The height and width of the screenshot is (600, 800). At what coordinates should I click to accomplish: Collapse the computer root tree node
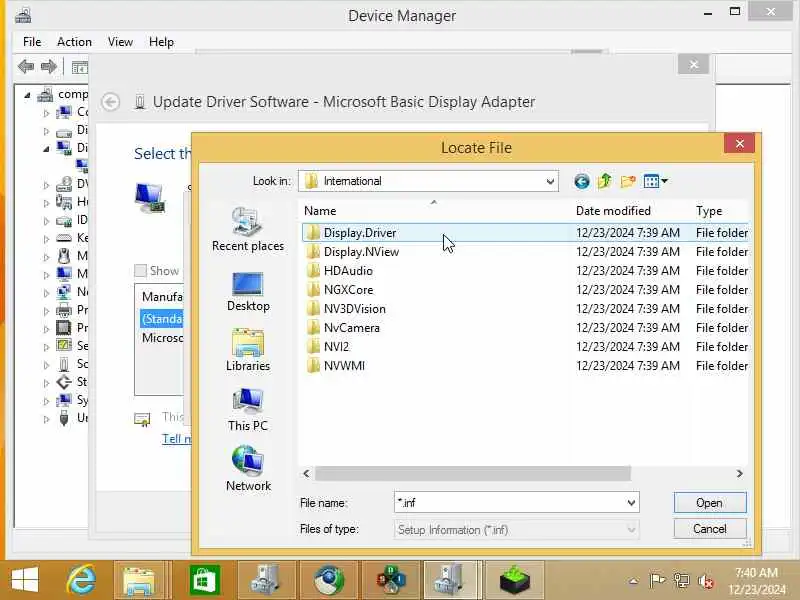pos(28,95)
